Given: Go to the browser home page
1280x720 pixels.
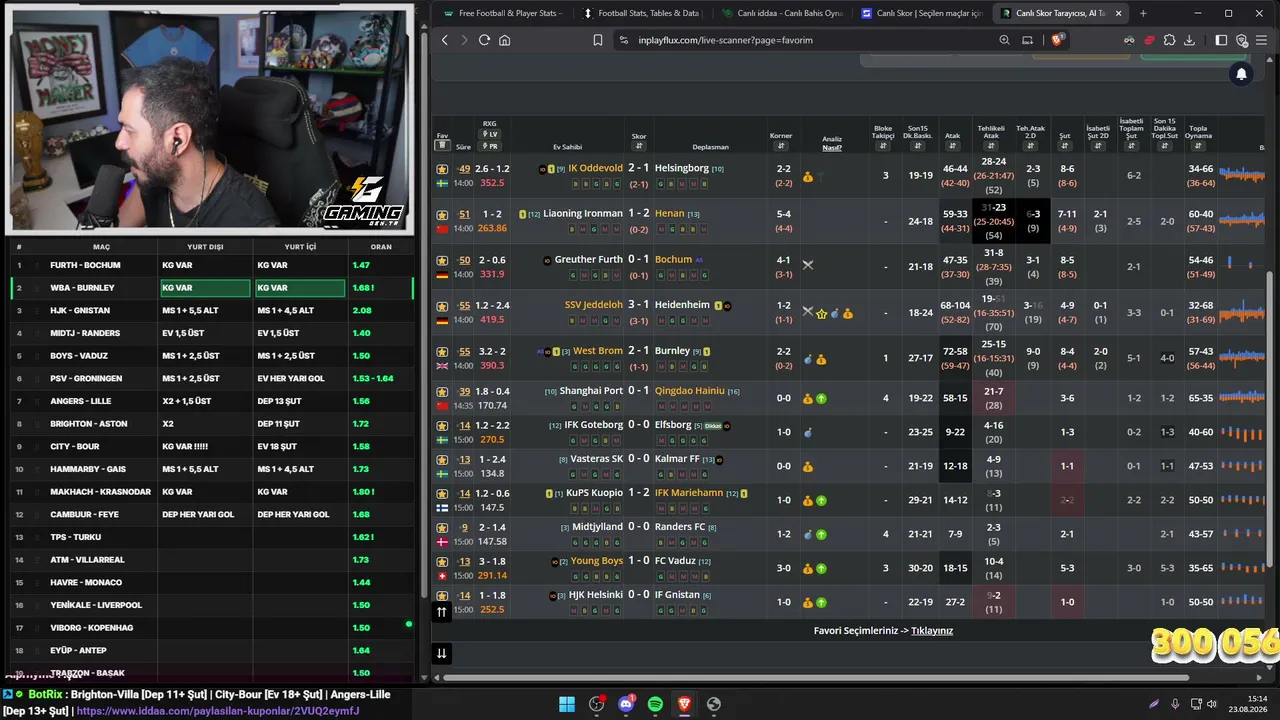Looking at the screenshot, I should [x=505, y=40].
